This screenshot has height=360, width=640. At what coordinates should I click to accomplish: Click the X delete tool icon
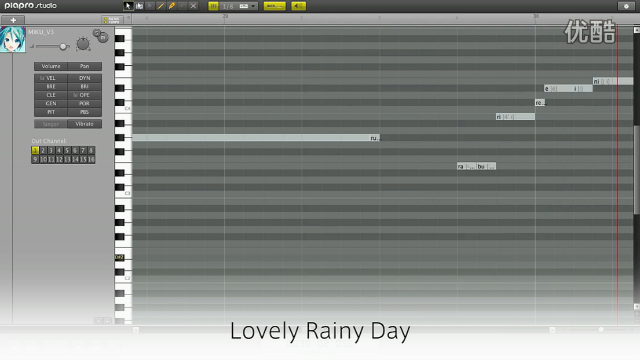[x=193, y=6]
